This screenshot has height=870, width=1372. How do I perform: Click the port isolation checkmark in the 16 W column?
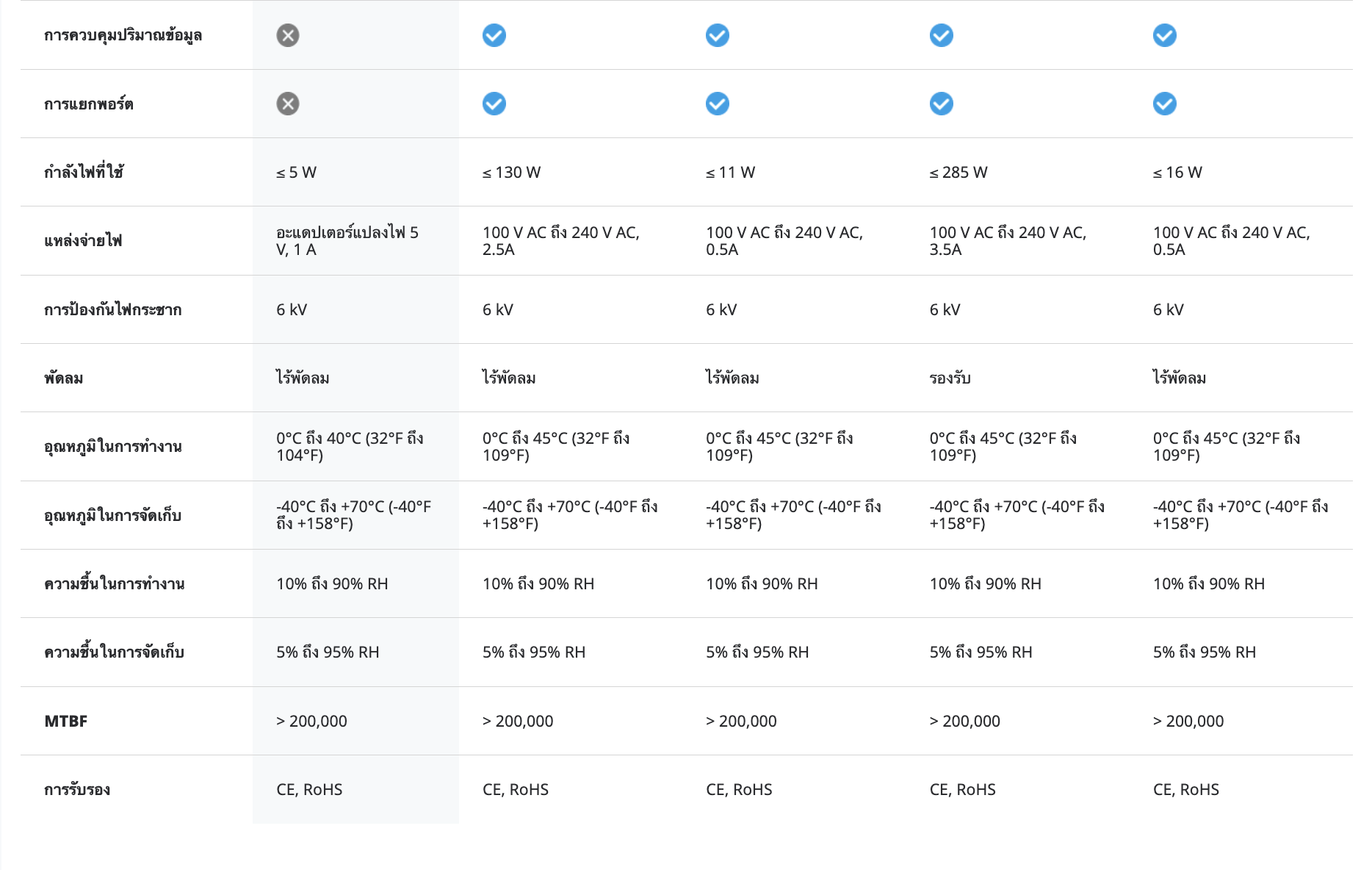pos(1165,104)
